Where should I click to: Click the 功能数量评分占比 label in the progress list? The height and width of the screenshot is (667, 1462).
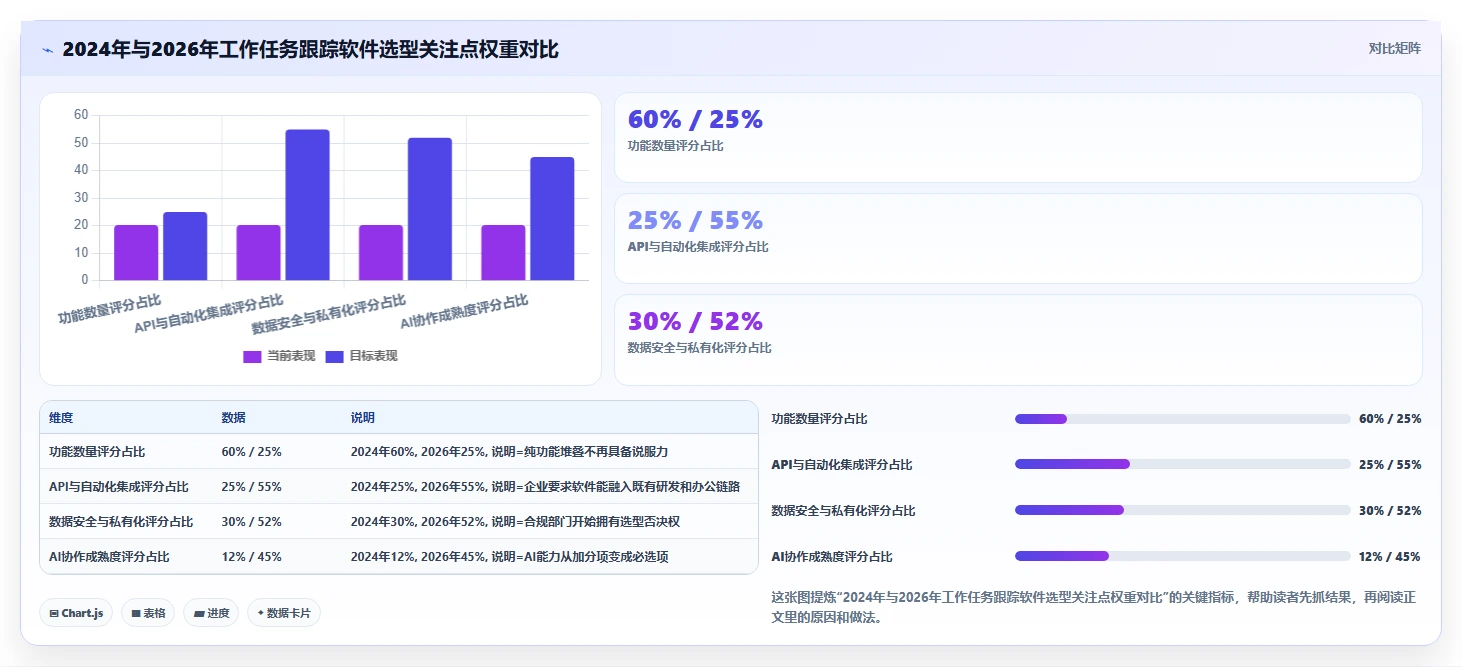pos(820,419)
